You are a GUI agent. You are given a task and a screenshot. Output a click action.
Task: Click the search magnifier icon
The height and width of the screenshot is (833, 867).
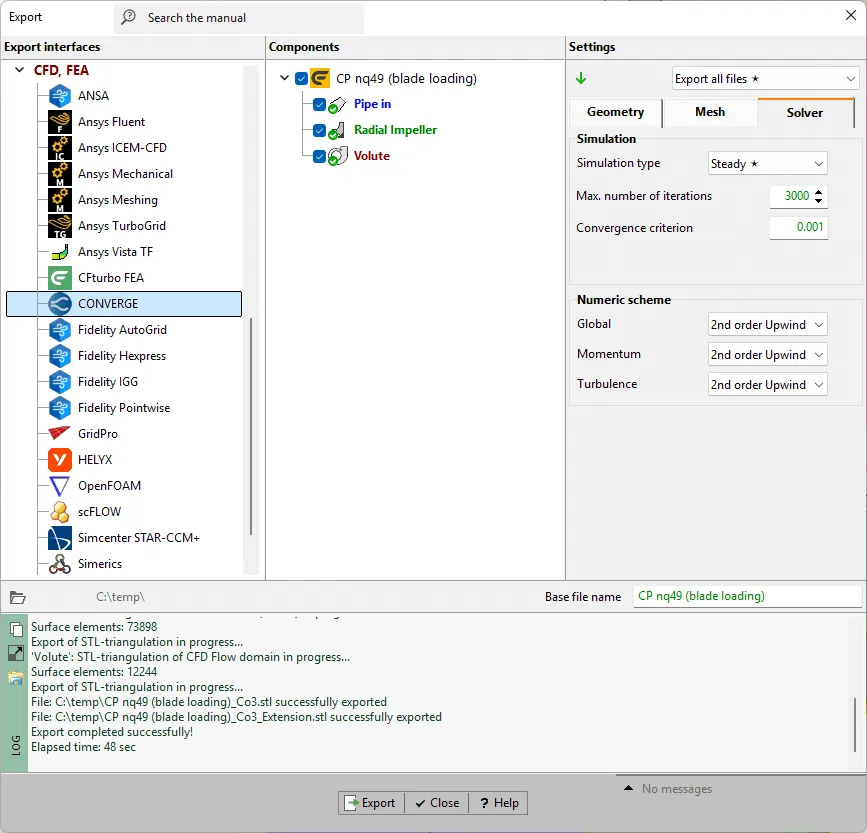click(128, 17)
